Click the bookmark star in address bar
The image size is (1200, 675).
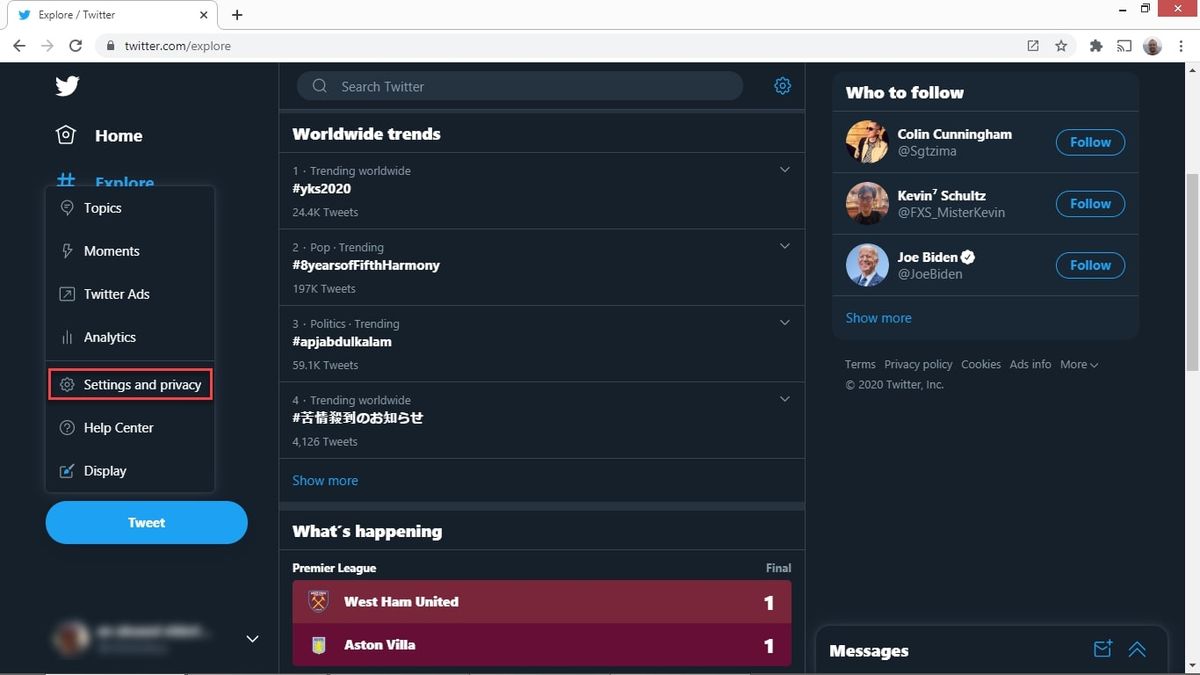point(1061,45)
